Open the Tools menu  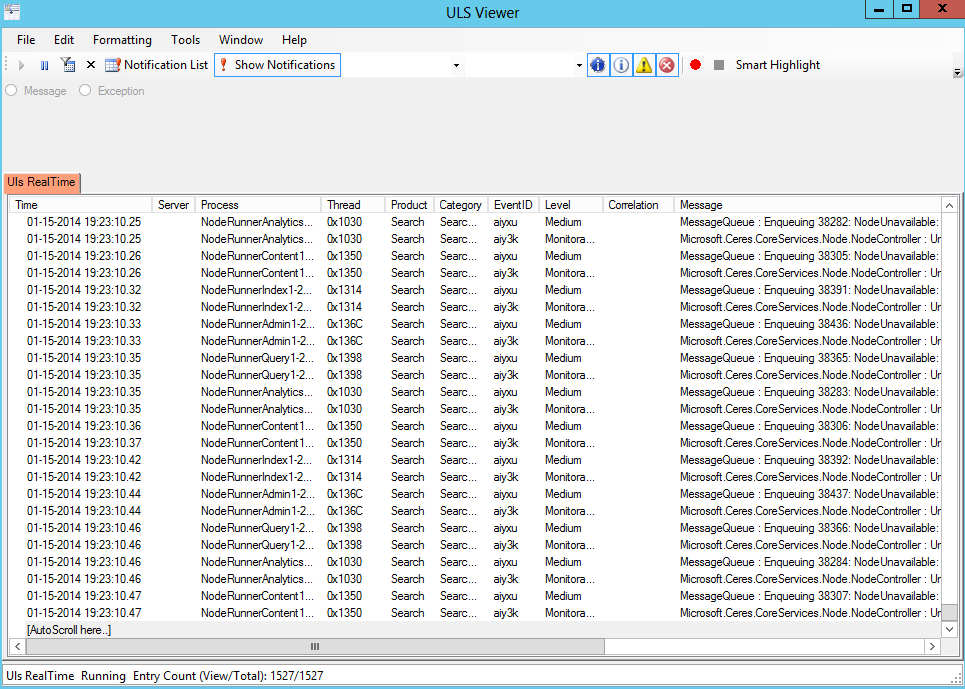pos(185,40)
